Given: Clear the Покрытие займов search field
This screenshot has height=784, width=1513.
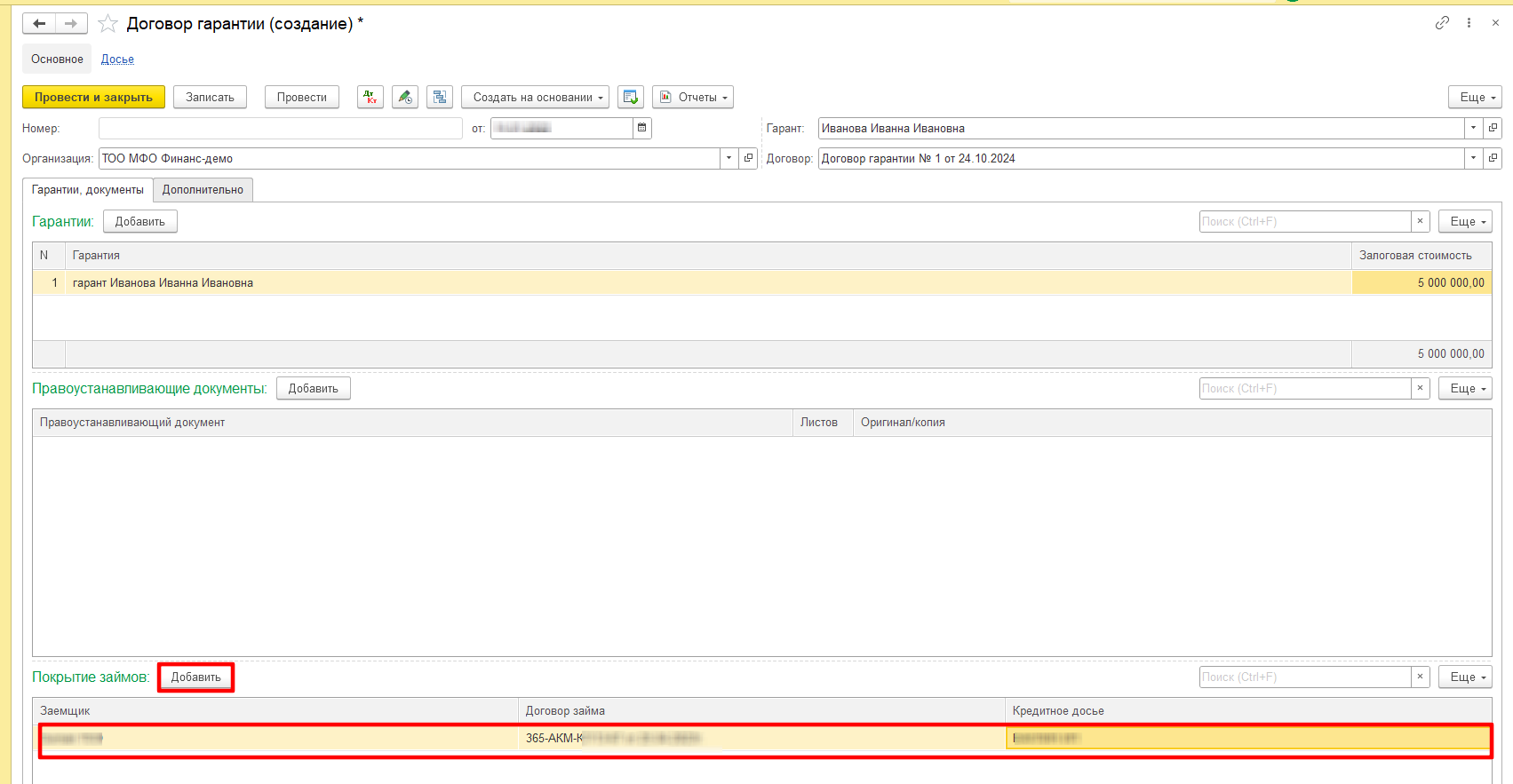Looking at the screenshot, I should 1420,677.
